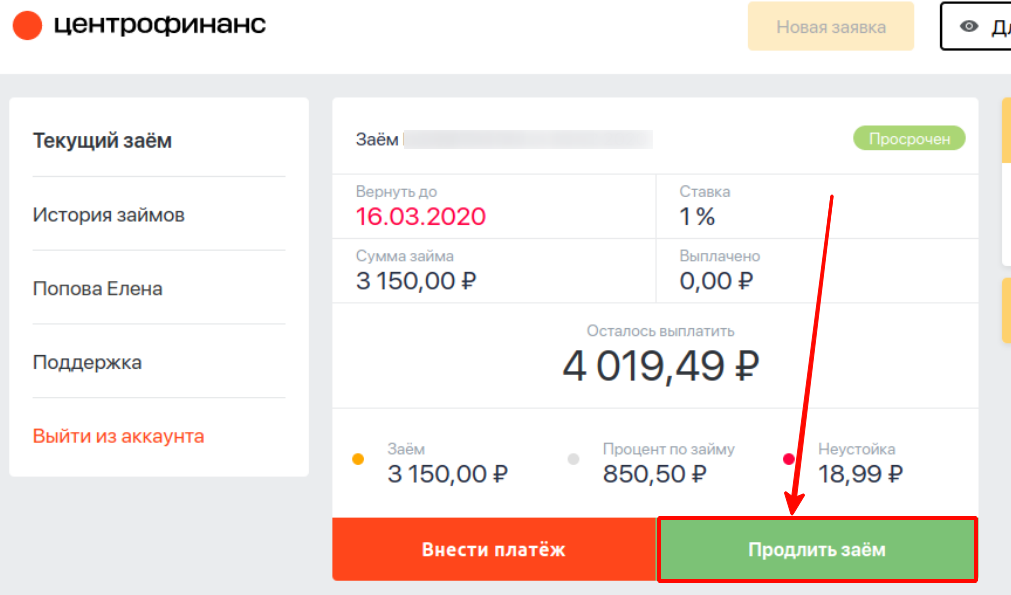Click the remaining amount 4 019,49 ₽
This screenshot has height=595, width=1011.
click(661, 366)
